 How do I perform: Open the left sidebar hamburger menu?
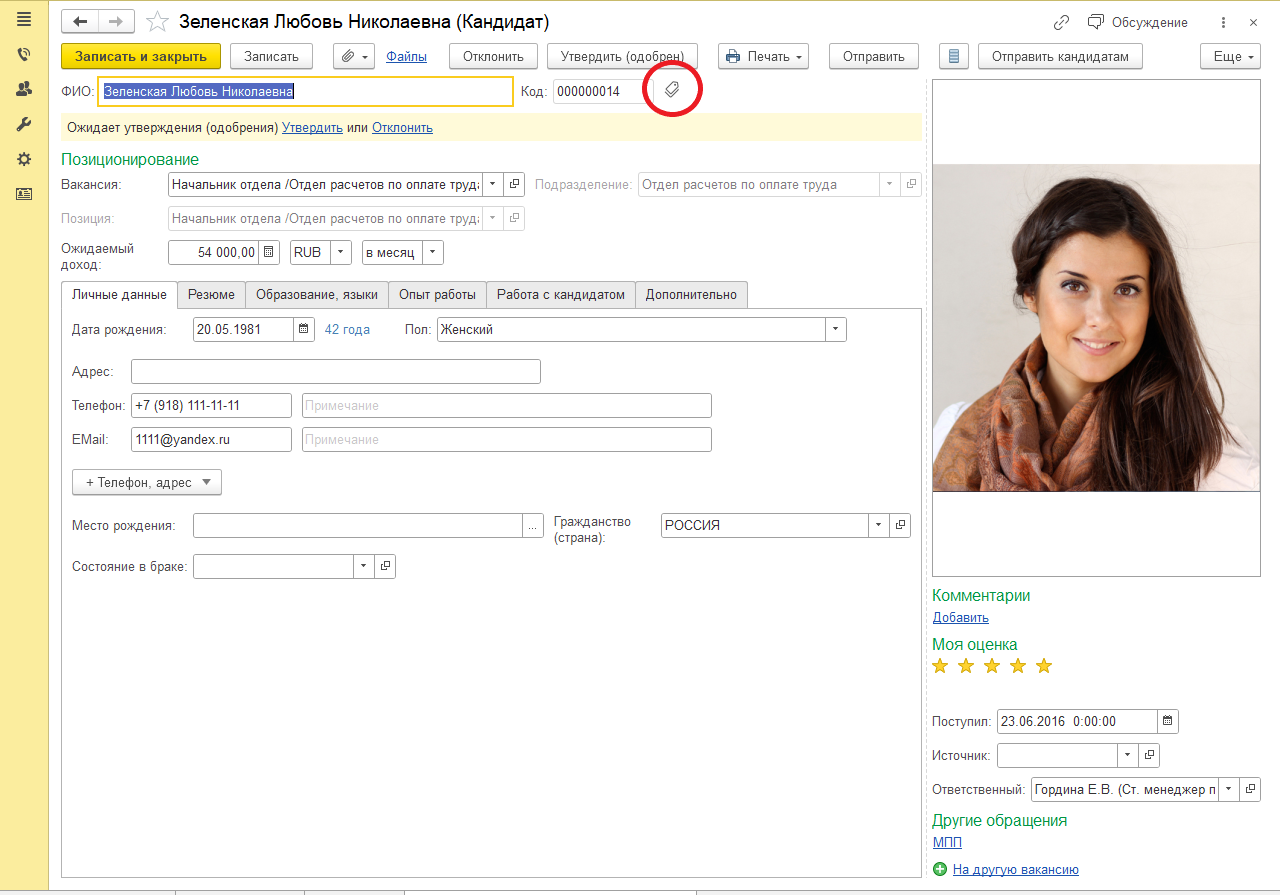click(x=24, y=19)
